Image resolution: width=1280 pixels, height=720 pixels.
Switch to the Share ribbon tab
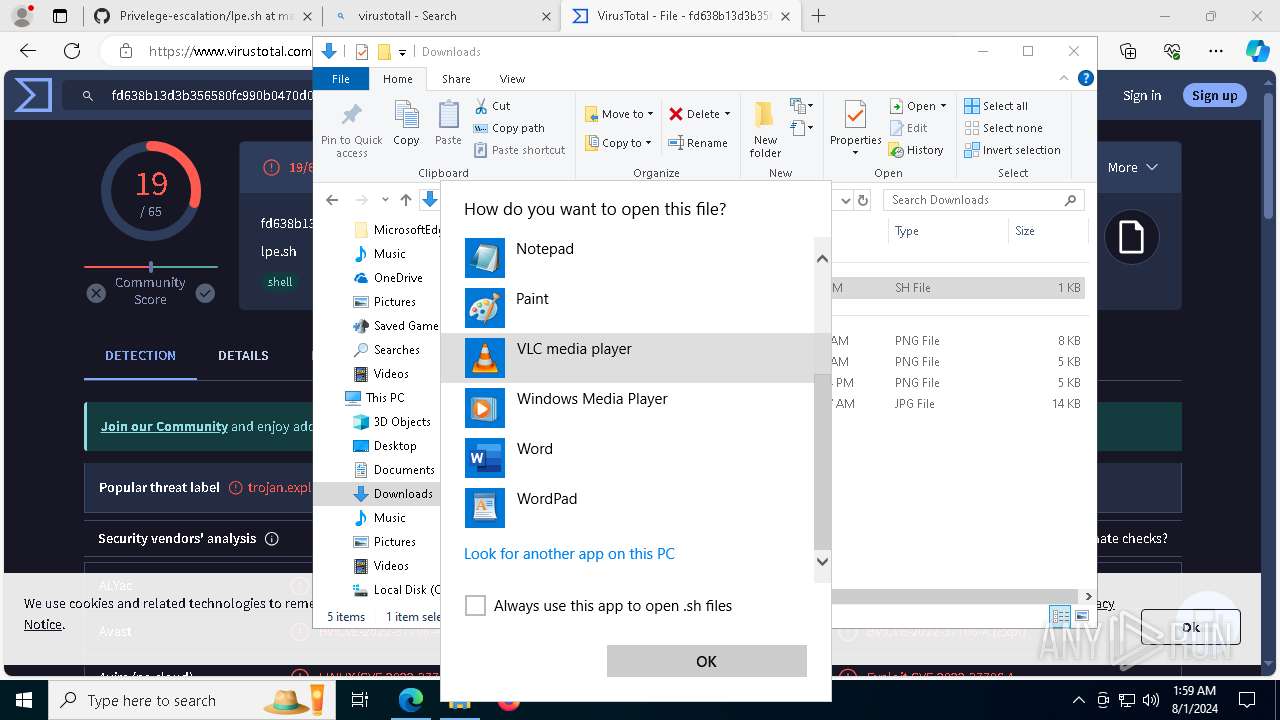(456, 79)
